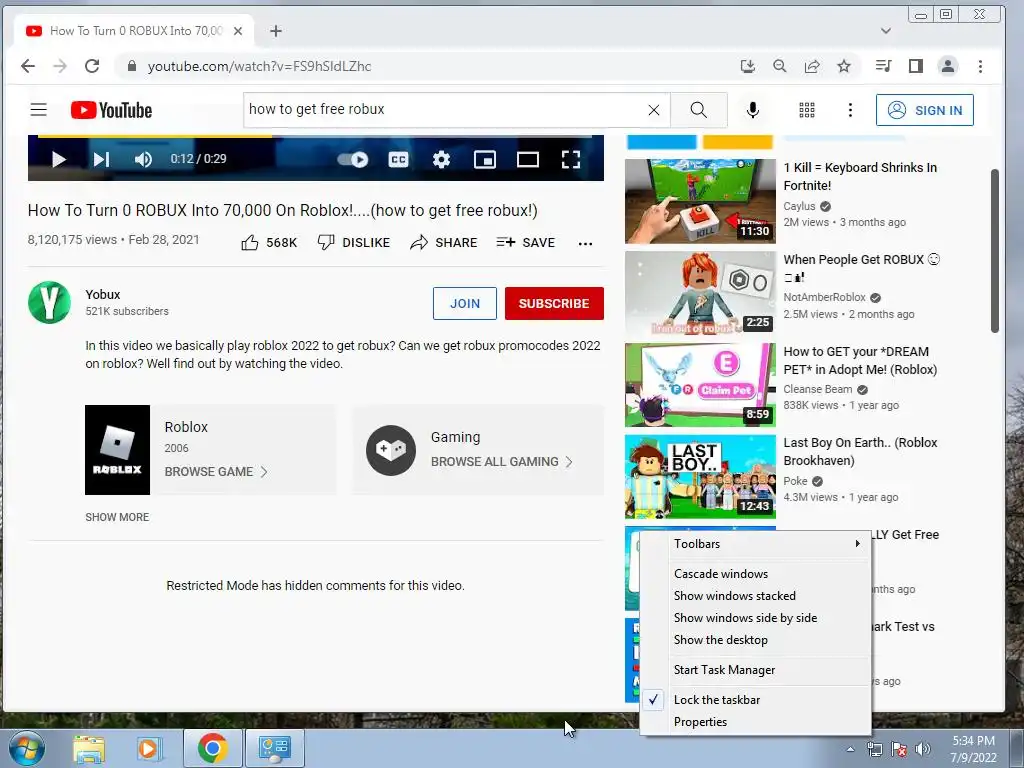Open tab search chevron

pyautogui.click(x=886, y=31)
